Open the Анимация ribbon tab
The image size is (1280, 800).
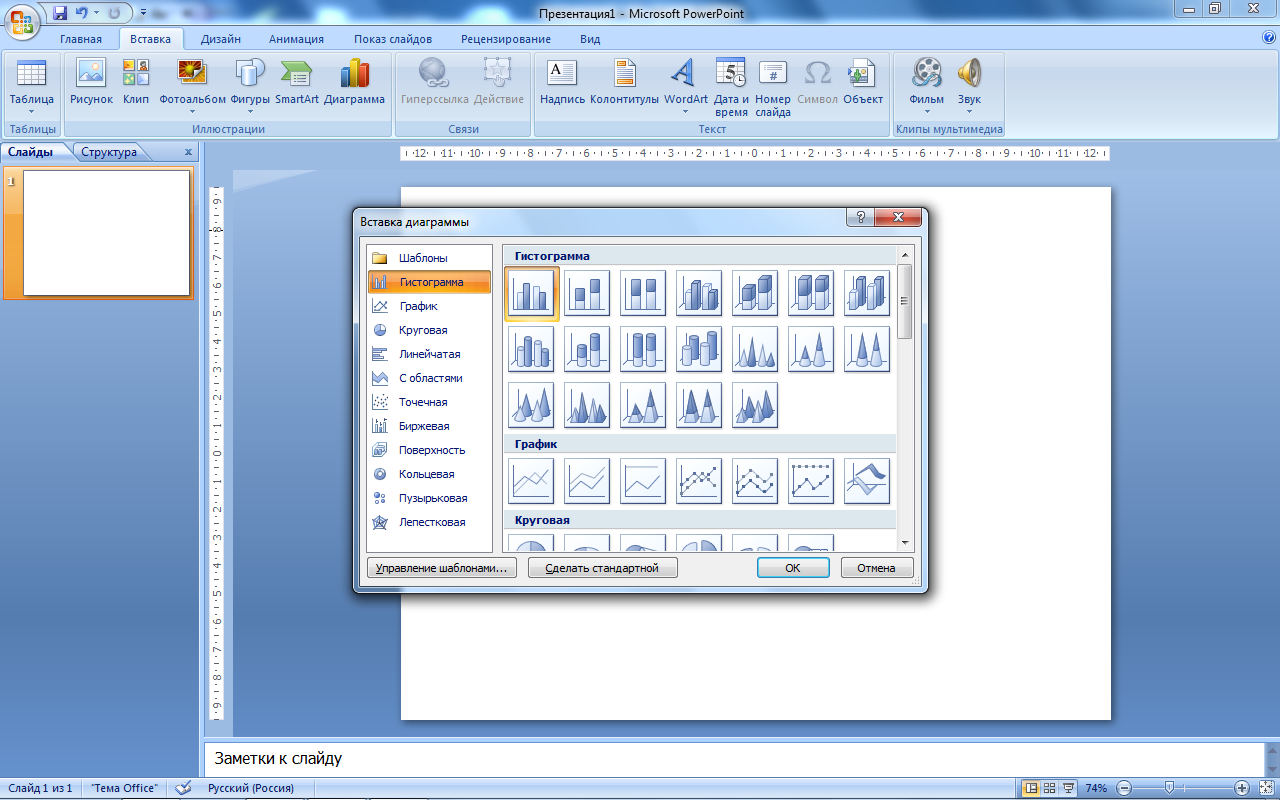[x=296, y=39]
